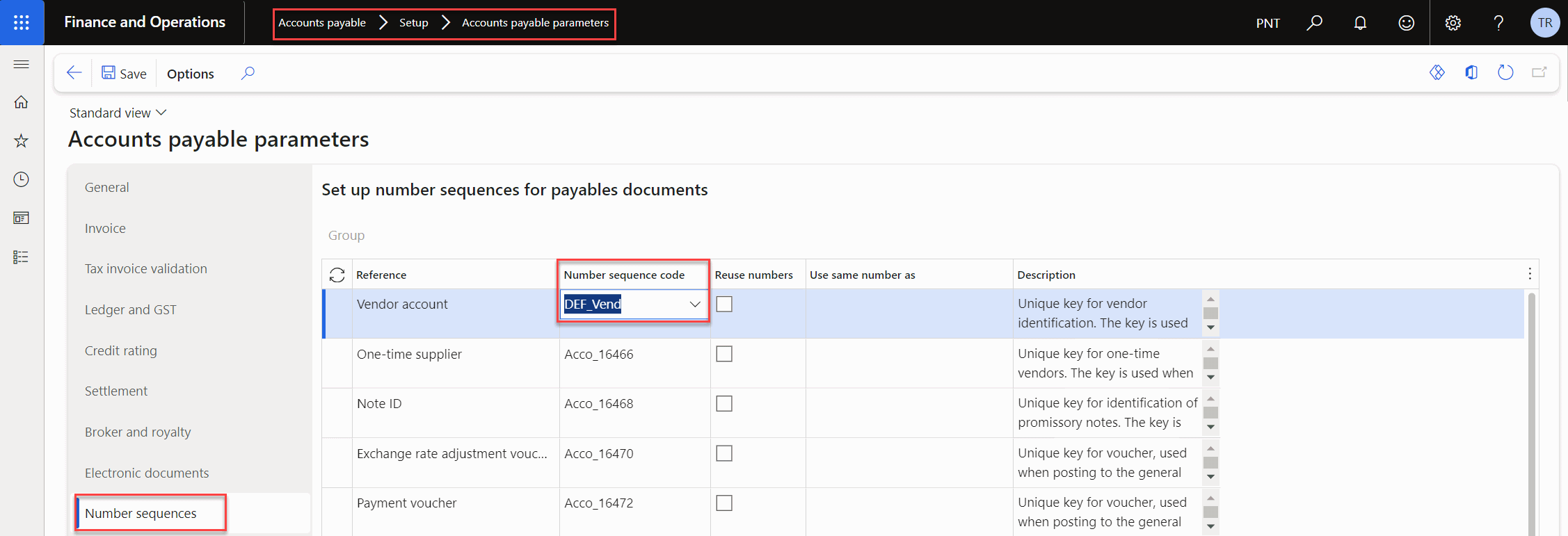Open the grid options three-dot menu
The image size is (1568, 536).
(1529, 274)
